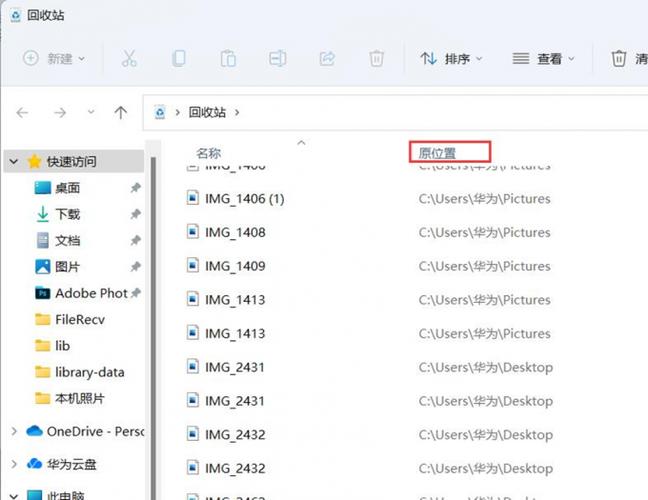Click the Recycle Bin icon in the address bar
The width and height of the screenshot is (648, 500).
[x=160, y=112]
